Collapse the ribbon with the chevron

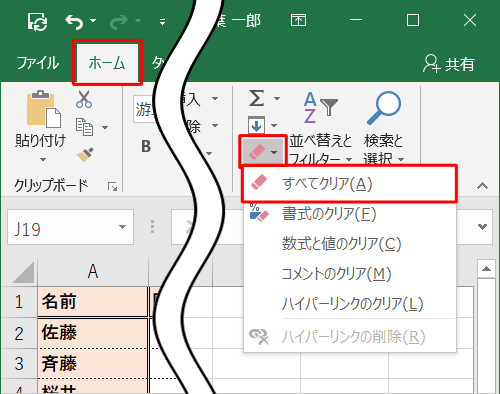click(482, 186)
